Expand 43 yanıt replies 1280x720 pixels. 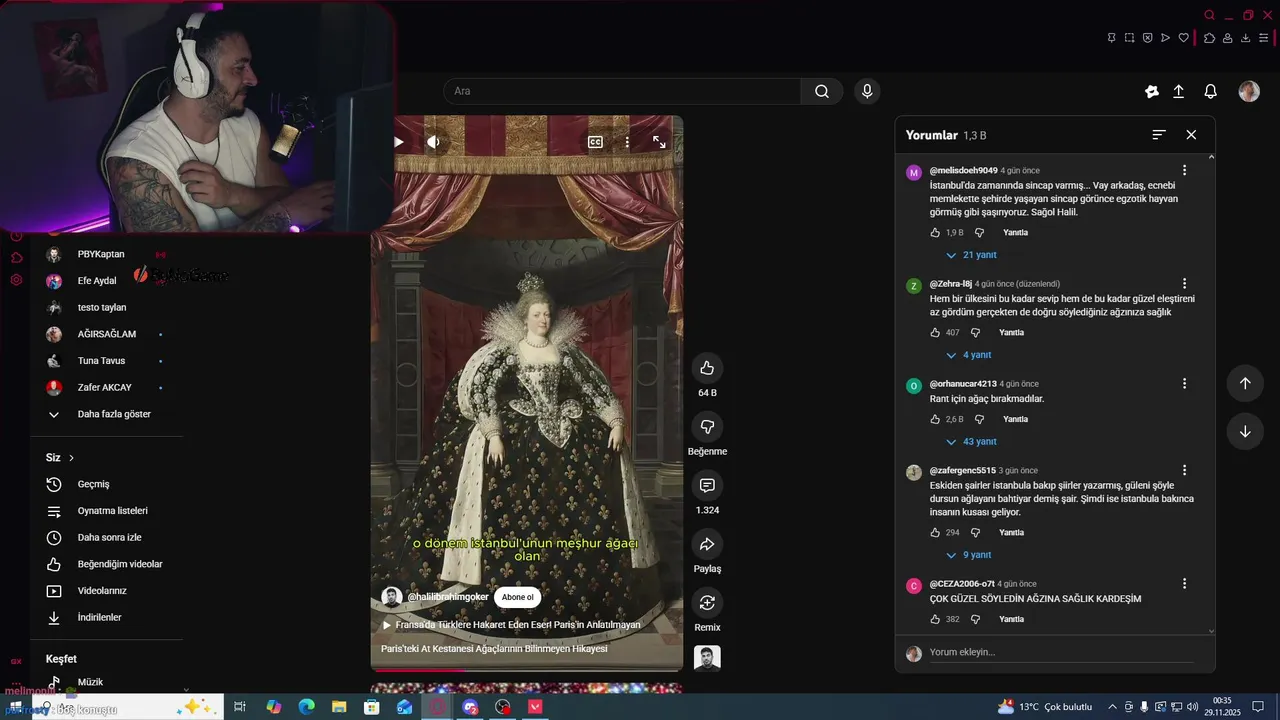tap(971, 442)
